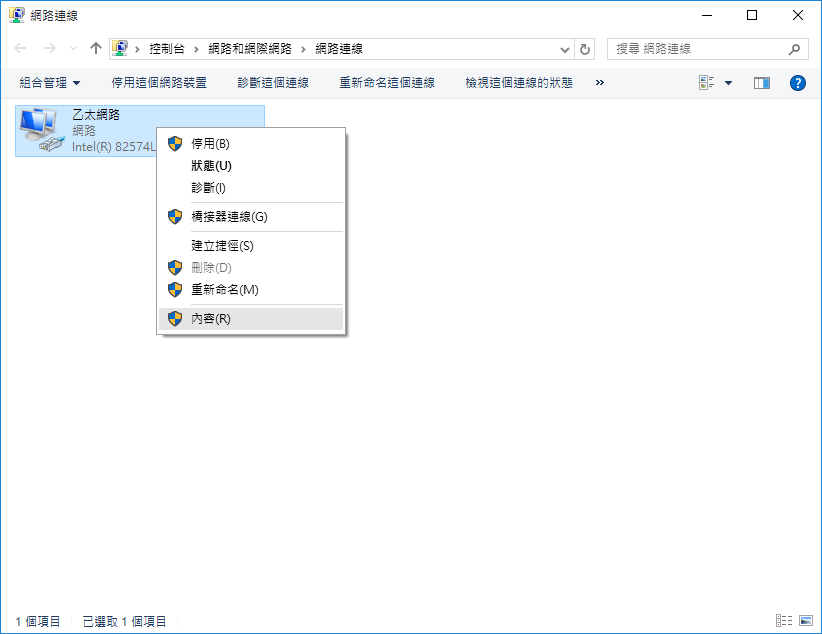Select 重新命名(M) in the context menu
The height and width of the screenshot is (634, 822).
[224, 289]
